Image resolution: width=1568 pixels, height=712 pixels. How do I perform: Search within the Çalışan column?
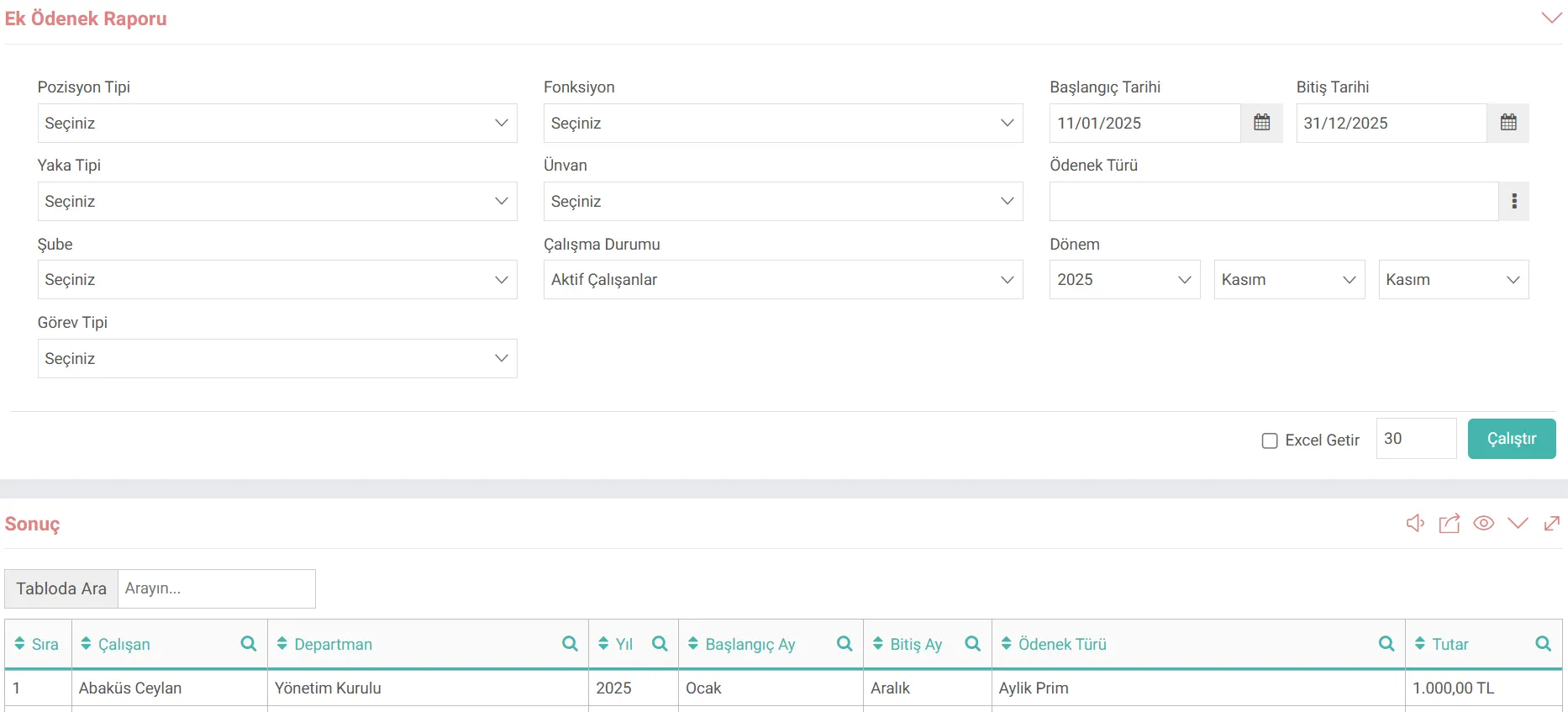[x=249, y=644]
